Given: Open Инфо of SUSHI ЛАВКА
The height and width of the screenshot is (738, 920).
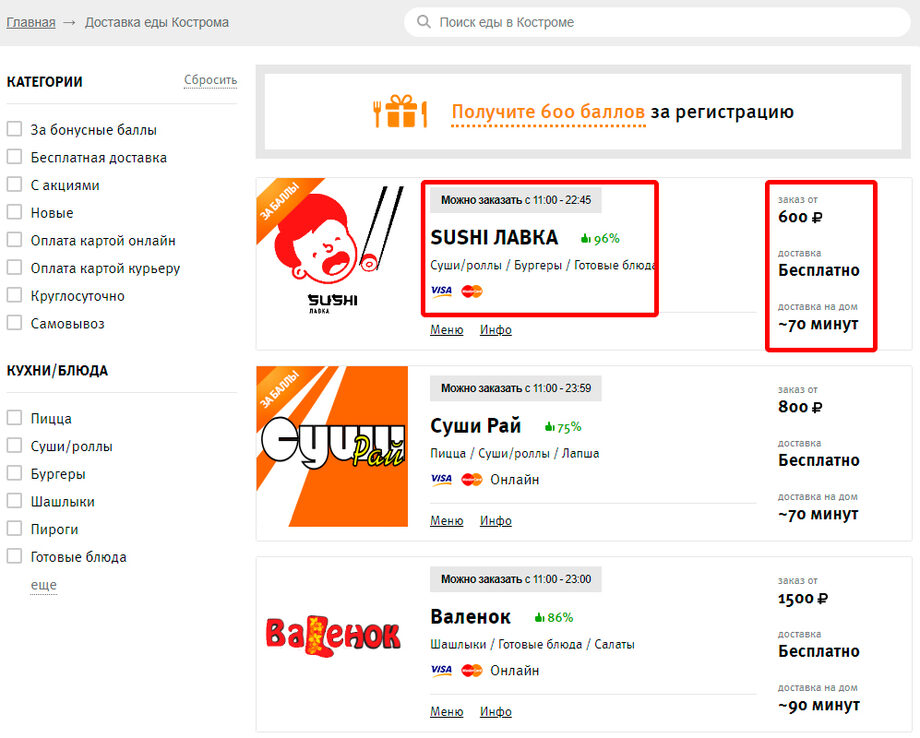Looking at the screenshot, I should (496, 330).
